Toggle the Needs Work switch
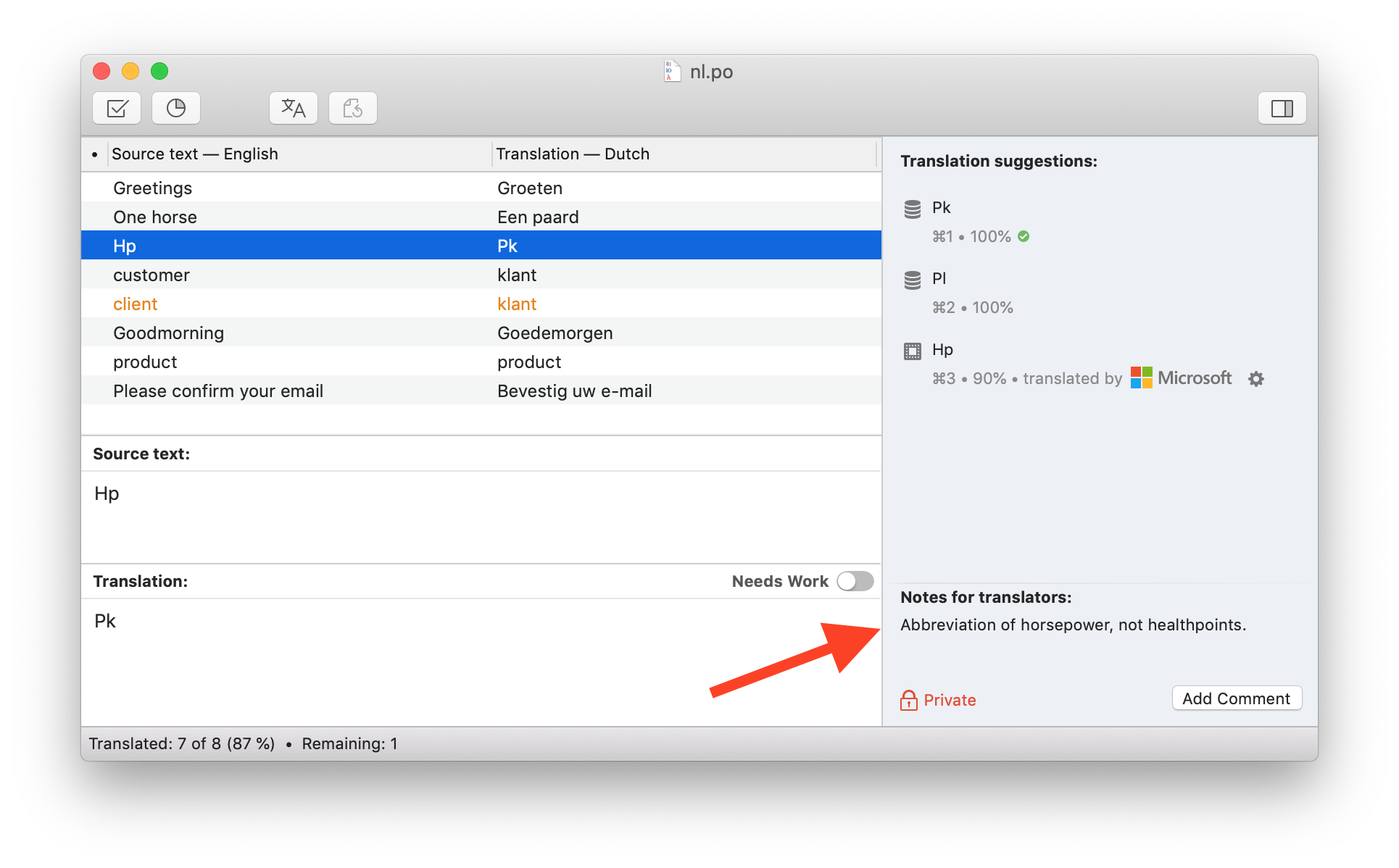Viewport: 1399px width, 868px height. [x=855, y=581]
